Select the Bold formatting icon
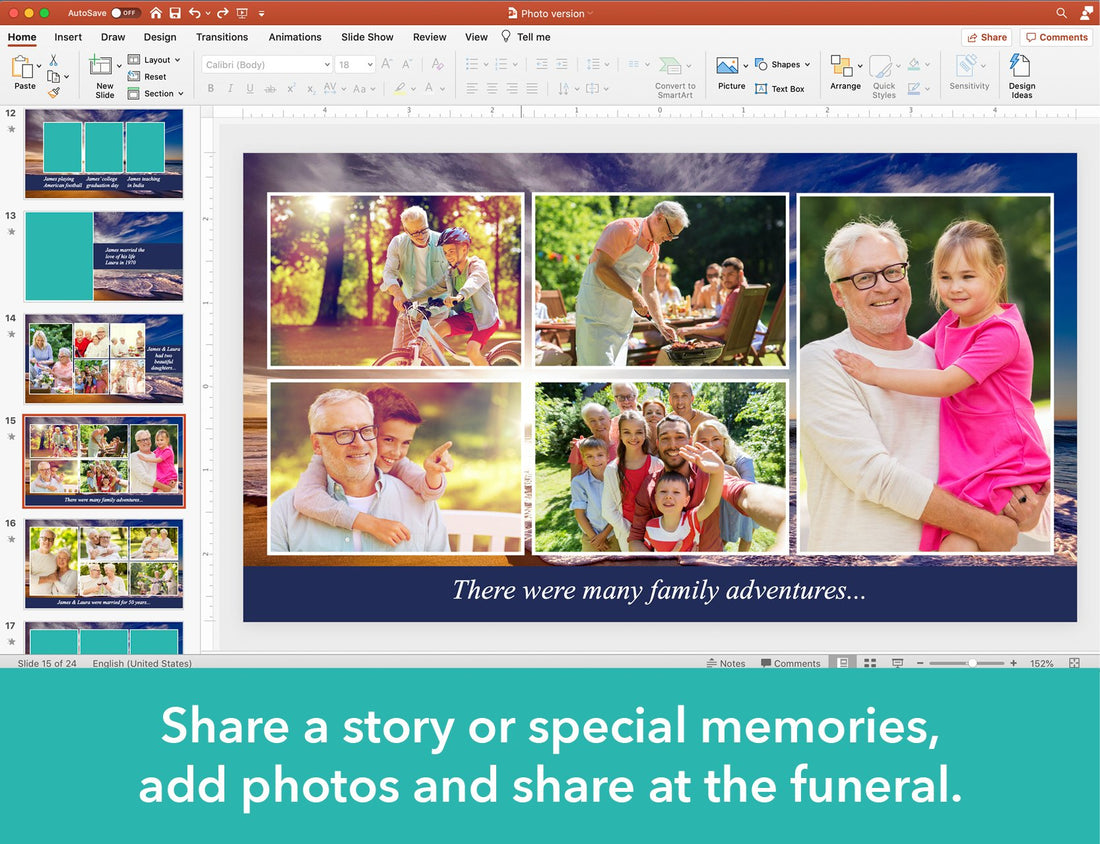 (x=211, y=88)
